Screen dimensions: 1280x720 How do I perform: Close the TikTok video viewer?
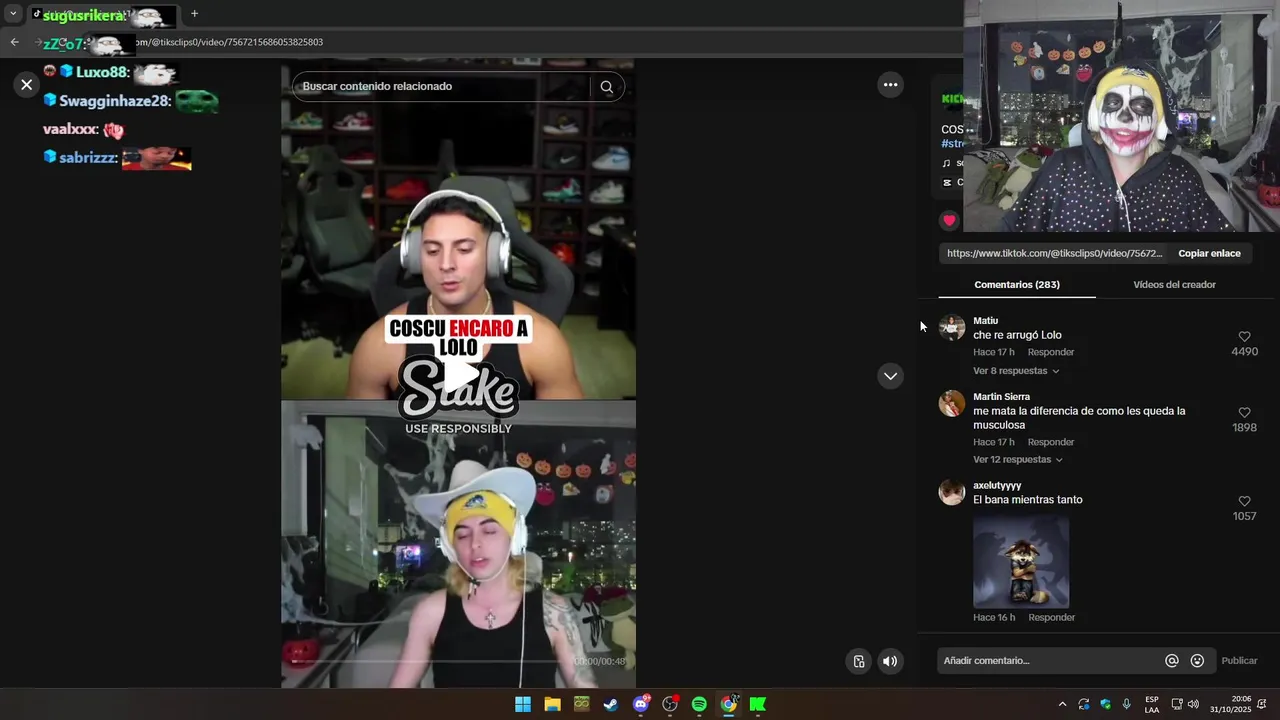27,85
